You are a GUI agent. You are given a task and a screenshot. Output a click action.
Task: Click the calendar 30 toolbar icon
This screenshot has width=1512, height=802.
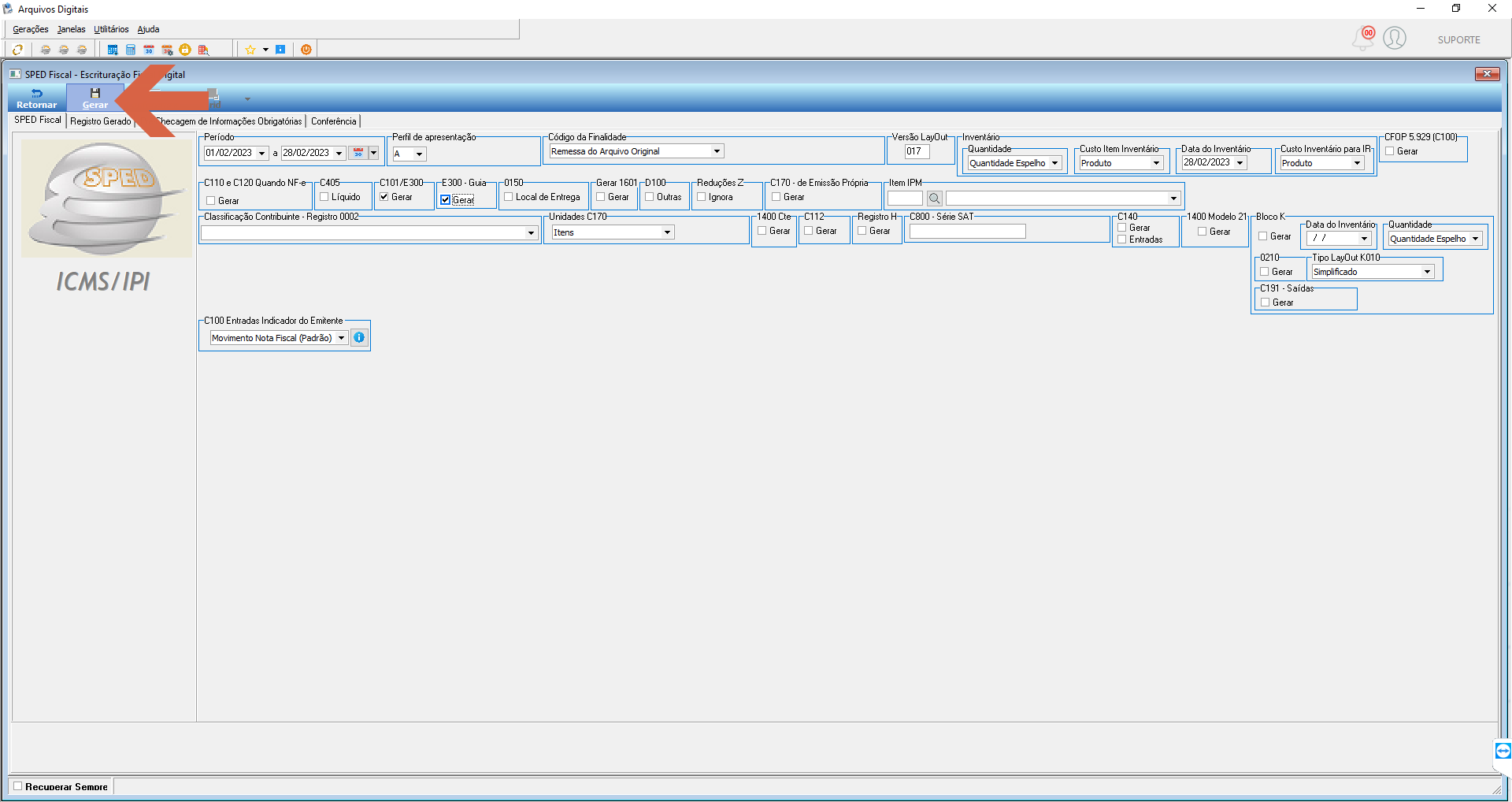click(x=149, y=50)
